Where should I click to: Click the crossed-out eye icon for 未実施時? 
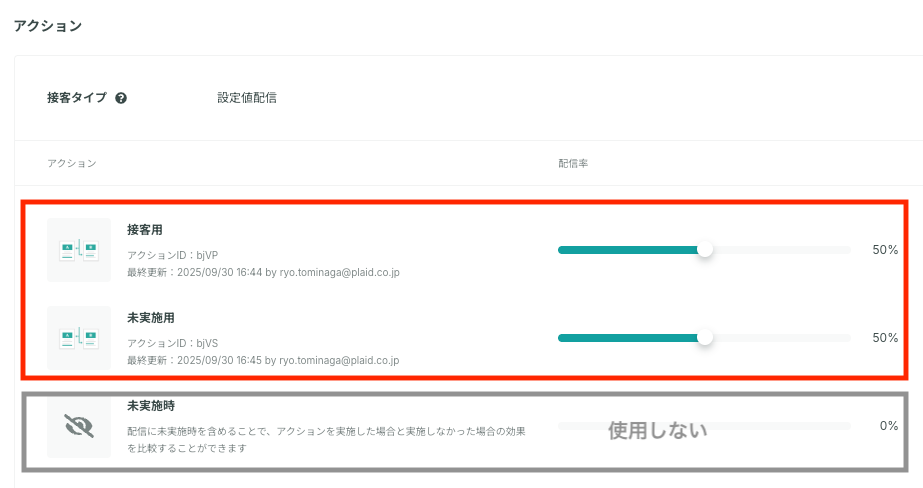(79, 426)
